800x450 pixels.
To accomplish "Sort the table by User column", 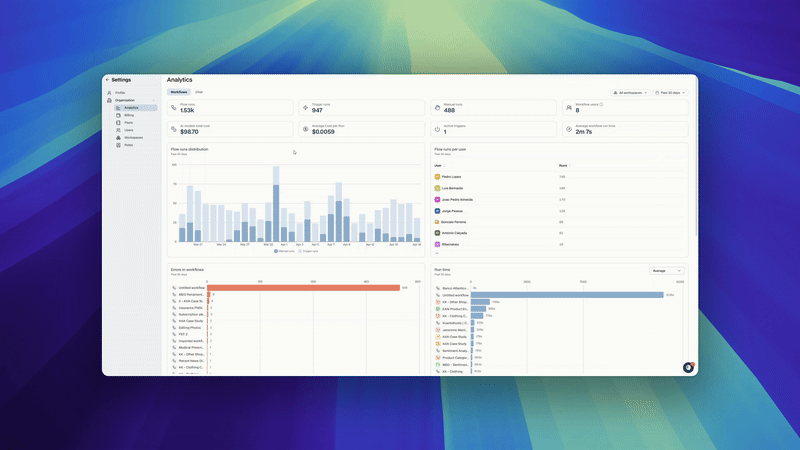I will click(x=439, y=166).
